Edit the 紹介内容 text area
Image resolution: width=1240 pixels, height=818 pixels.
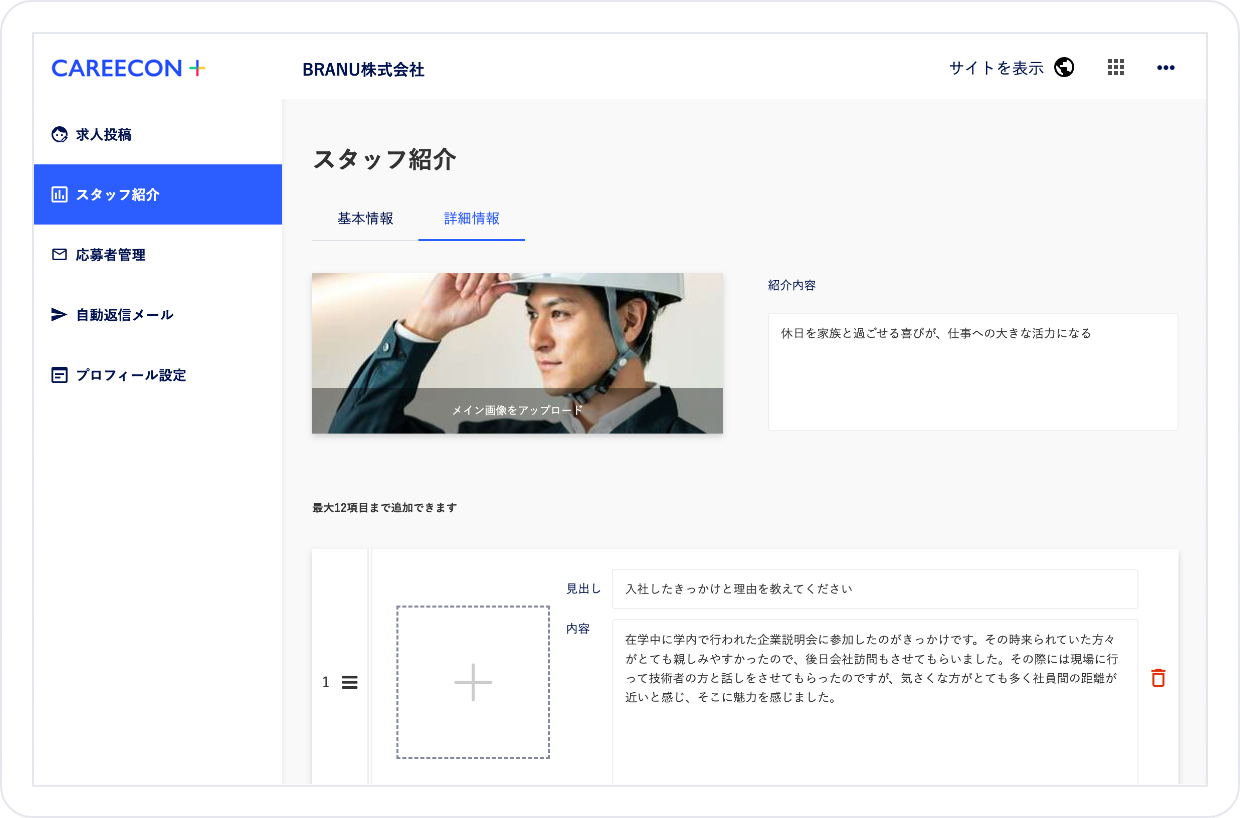click(x=972, y=370)
